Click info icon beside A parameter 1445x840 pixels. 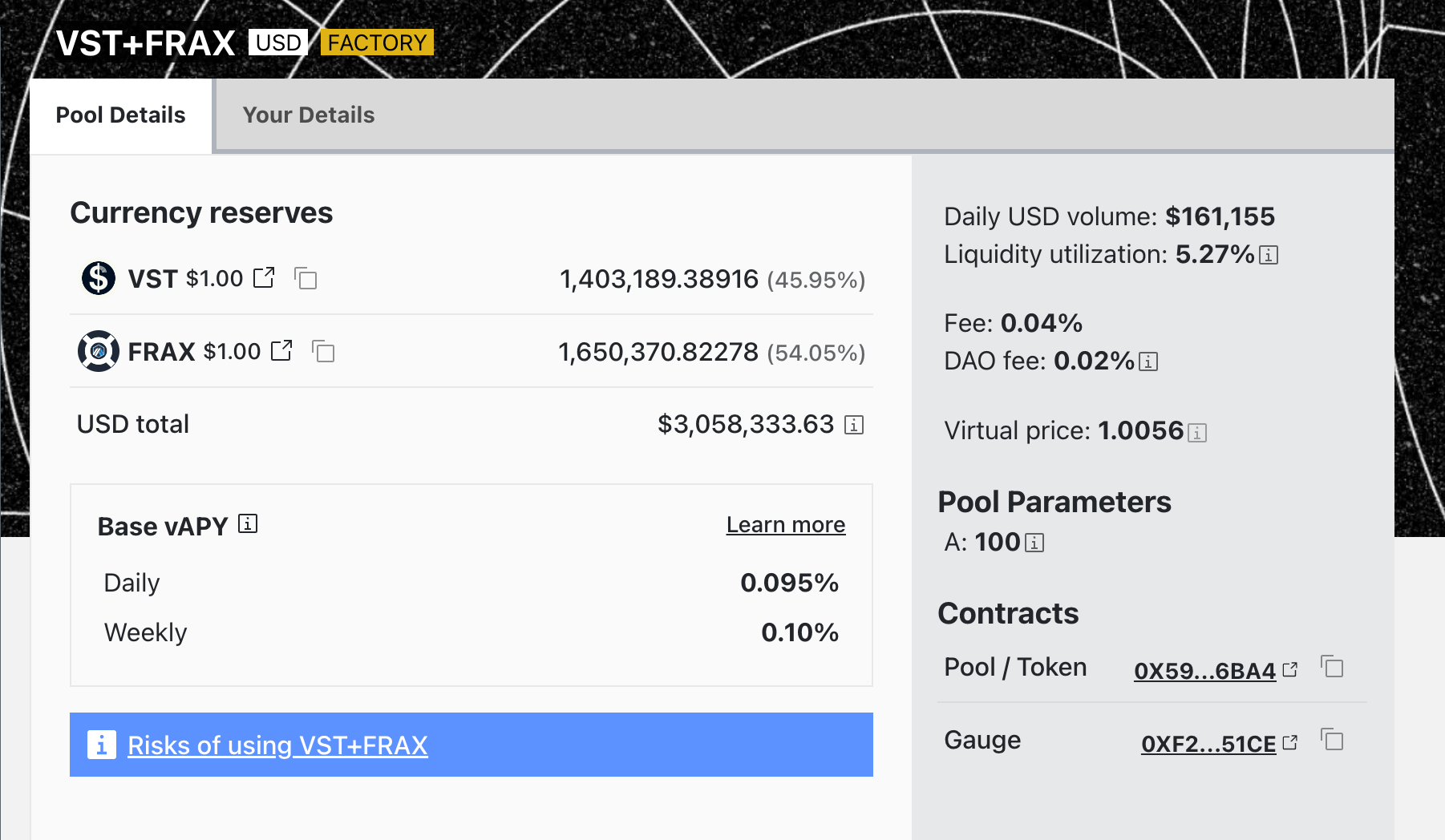click(x=1034, y=543)
